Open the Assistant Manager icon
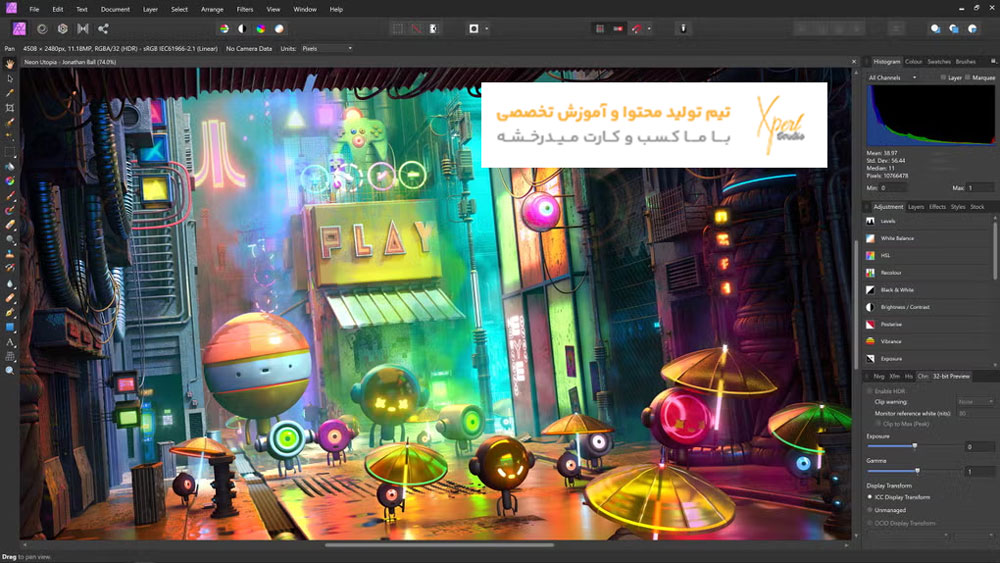Screen dimensions: 1000x563 (x=683, y=29)
